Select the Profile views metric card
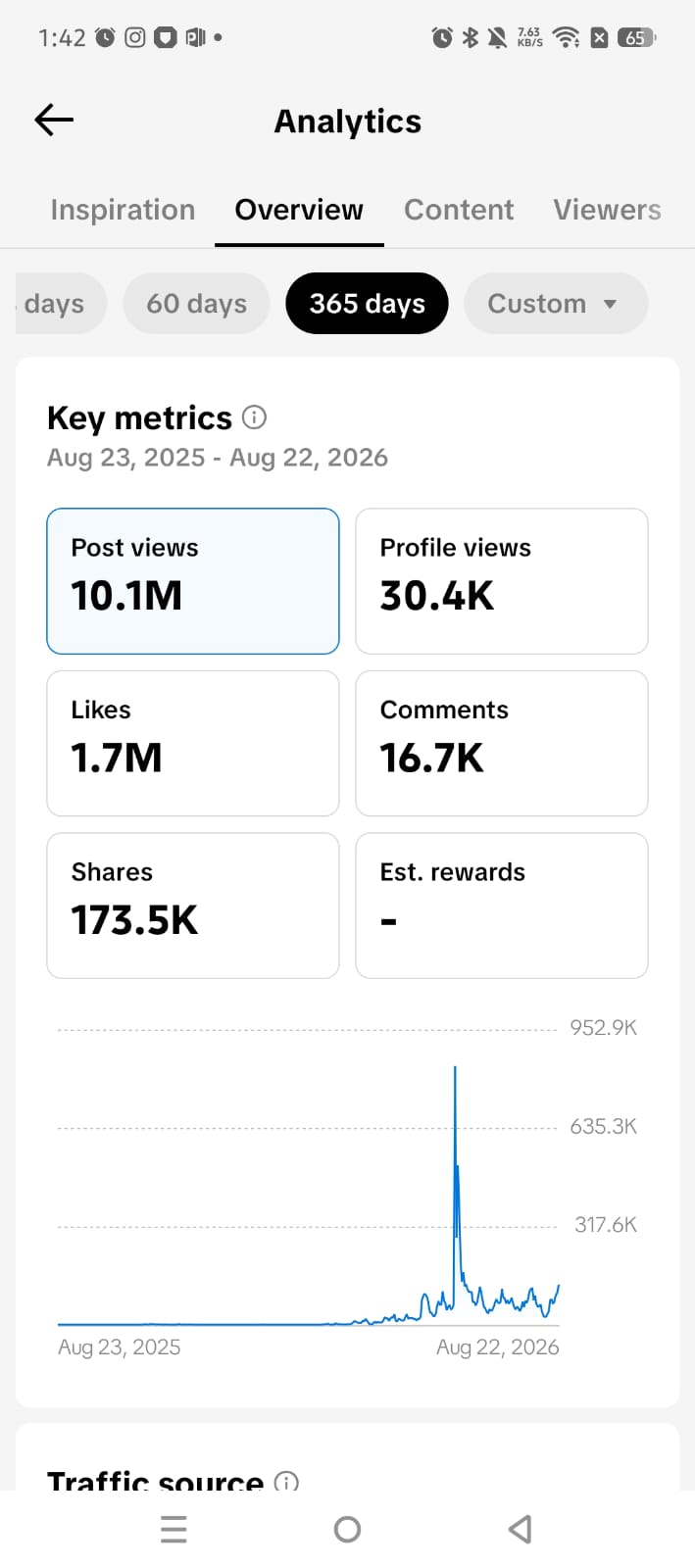 (502, 581)
